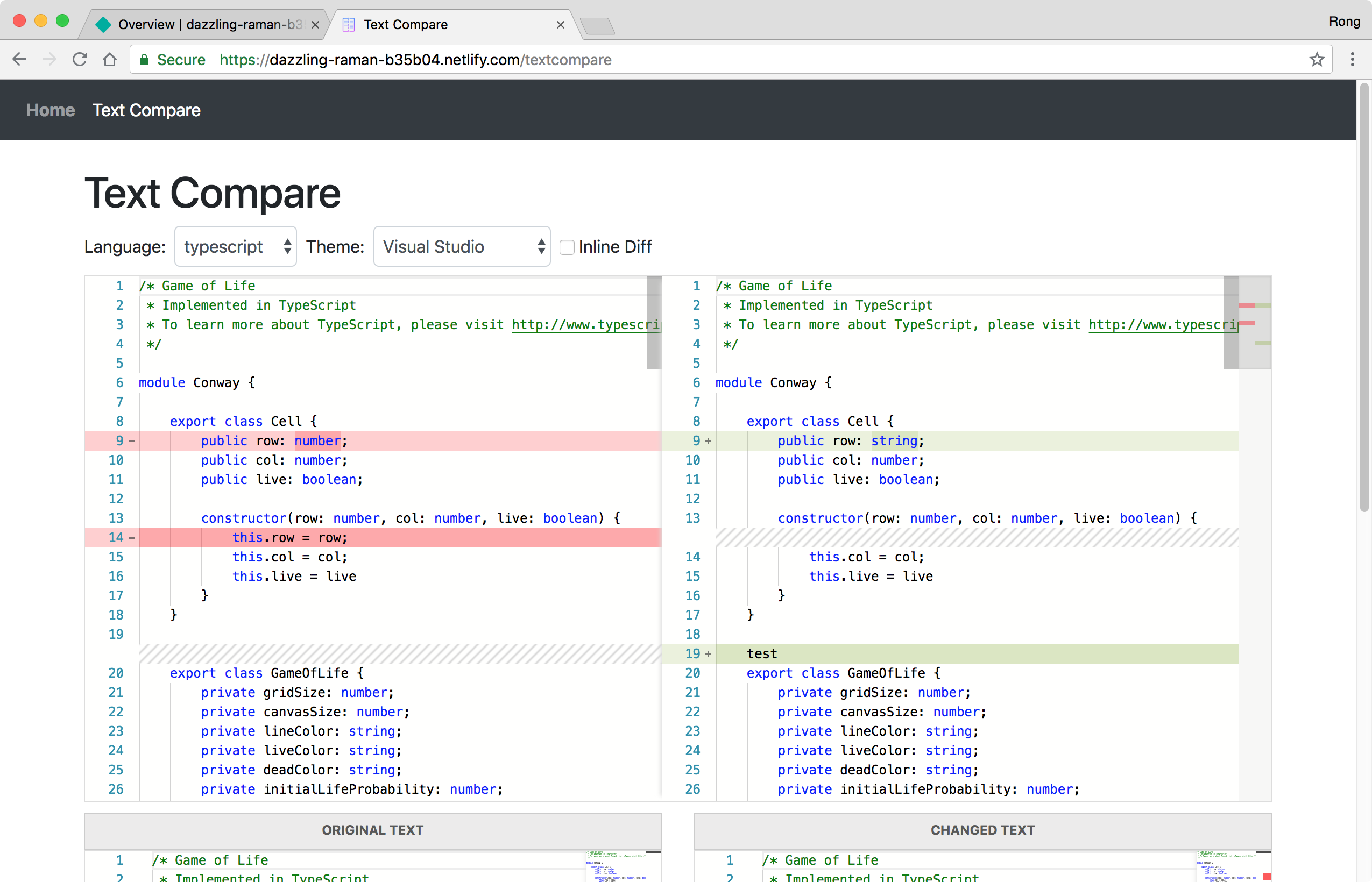Viewport: 1372px width, 882px height.
Task: Bookmark this page with the star icon
Action: coord(1317,59)
